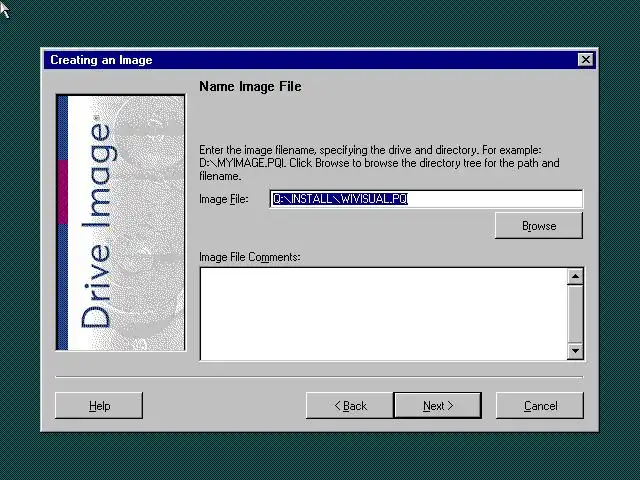Click the instruction text mentioning D:\MYIMAGE.PQI

pyautogui.click(x=379, y=163)
